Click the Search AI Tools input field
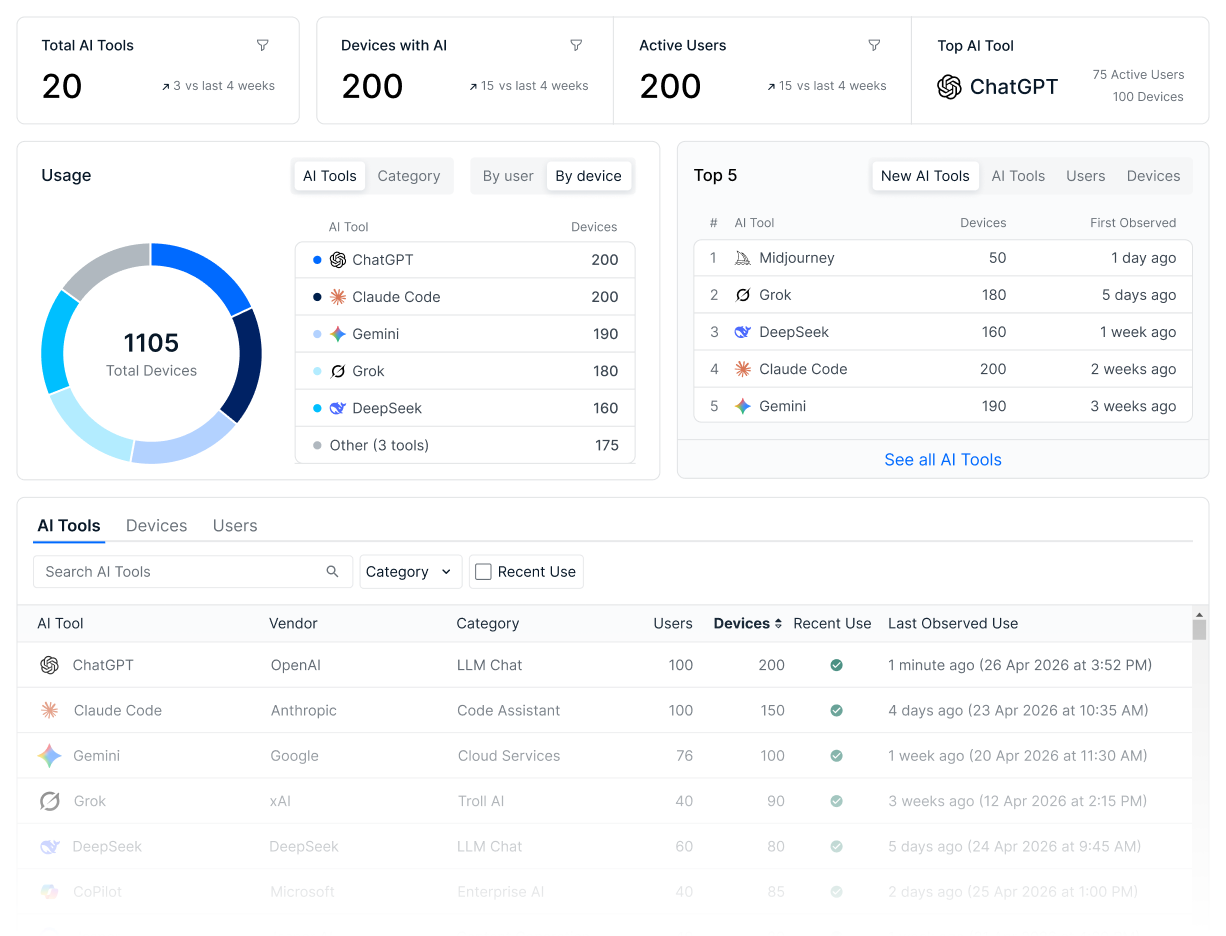The width and height of the screenshot is (1226, 936). (193, 572)
